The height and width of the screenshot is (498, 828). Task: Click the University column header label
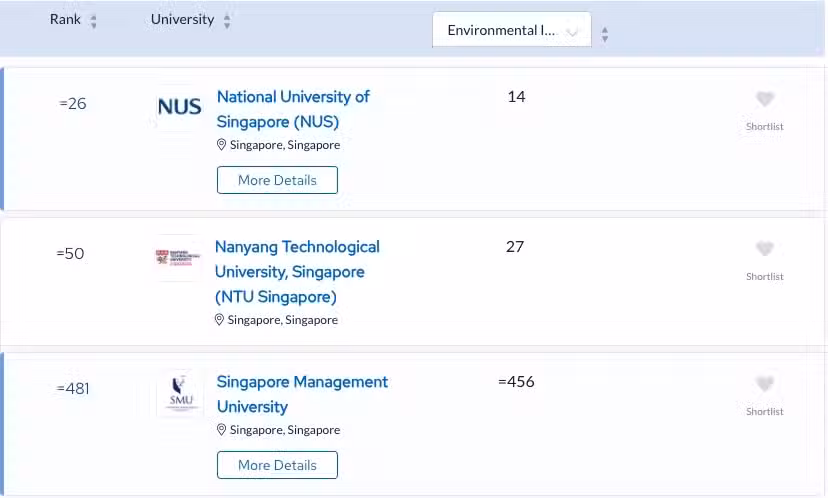pyautogui.click(x=182, y=20)
